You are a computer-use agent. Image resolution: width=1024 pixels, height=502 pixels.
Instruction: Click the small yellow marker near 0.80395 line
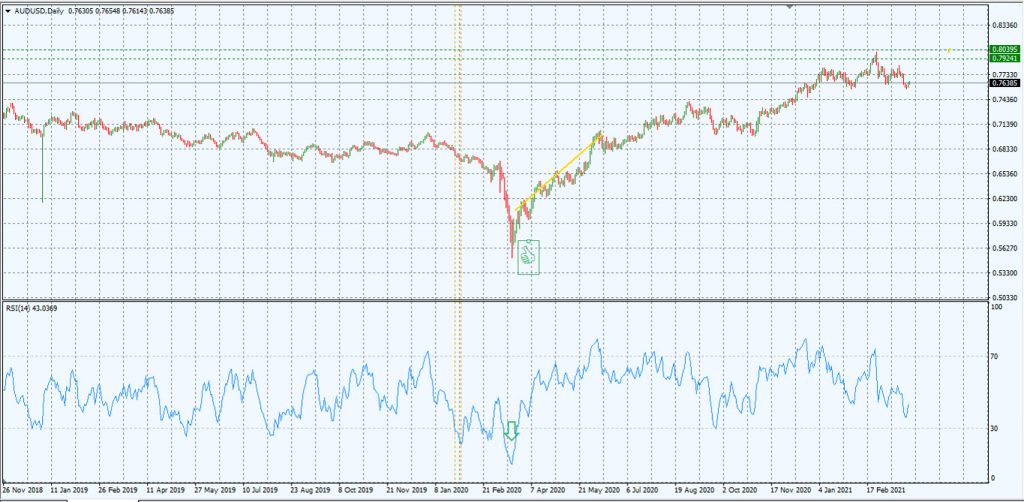(949, 49)
